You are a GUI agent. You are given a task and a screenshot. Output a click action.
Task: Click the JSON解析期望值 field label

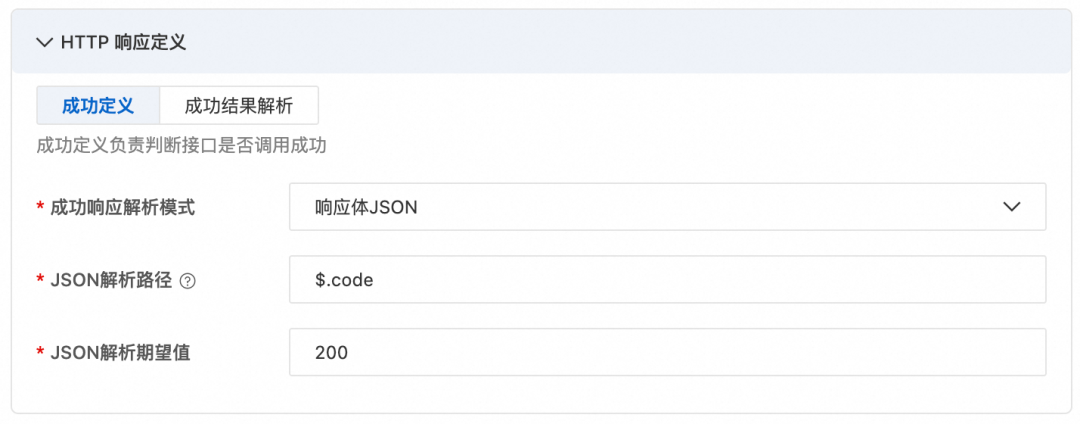click(x=120, y=352)
